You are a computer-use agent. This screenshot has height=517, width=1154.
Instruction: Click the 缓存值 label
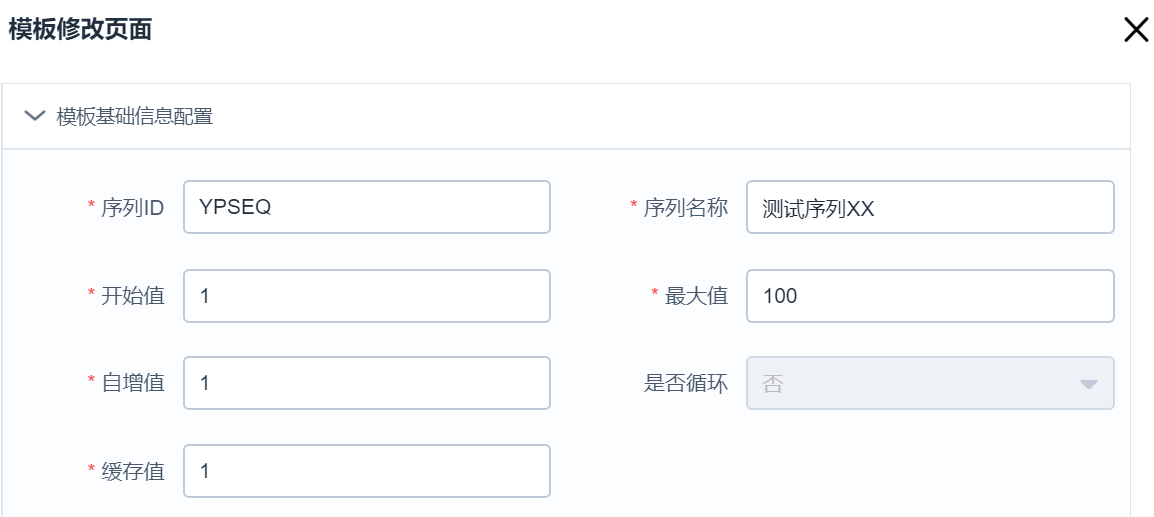(133, 471)
